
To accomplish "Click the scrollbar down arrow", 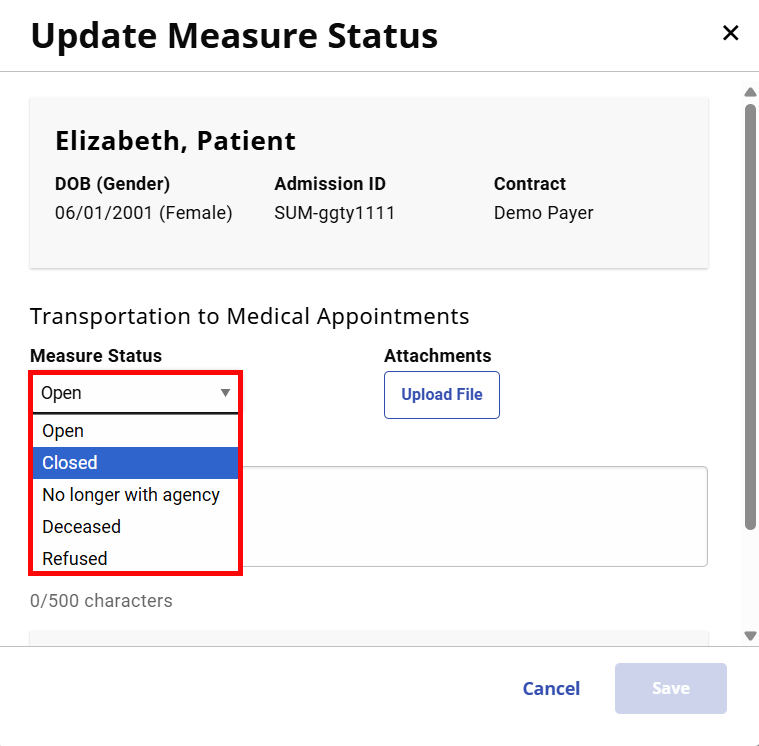I will (x=750, y=635).
